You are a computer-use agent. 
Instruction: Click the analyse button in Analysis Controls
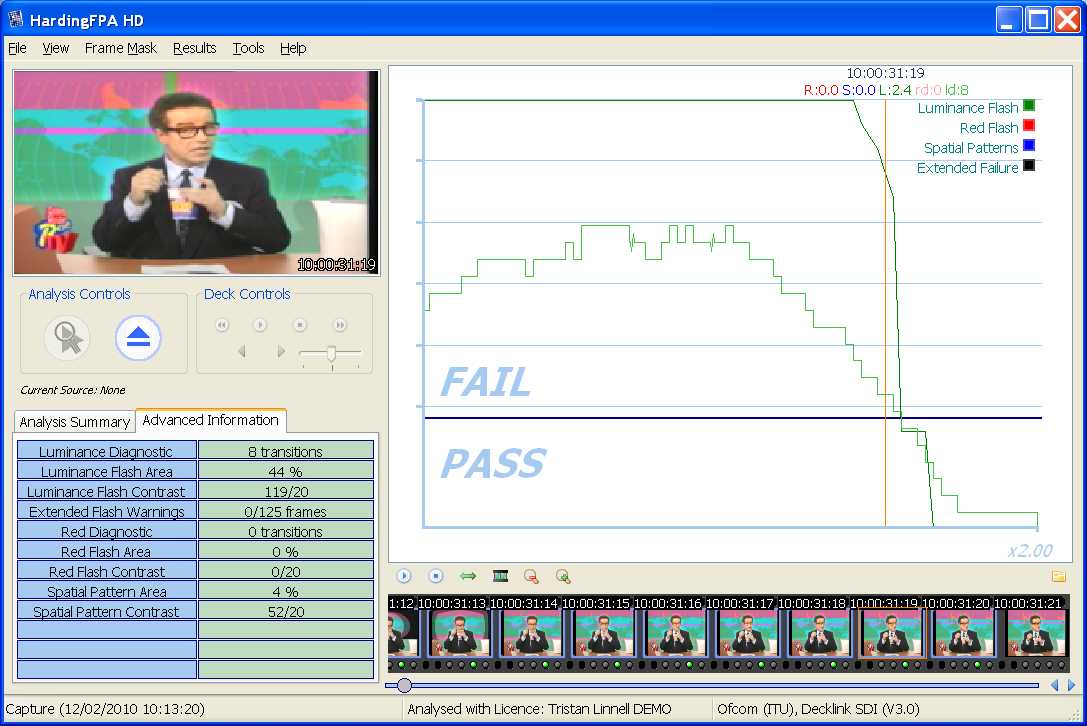pos(67,338)
